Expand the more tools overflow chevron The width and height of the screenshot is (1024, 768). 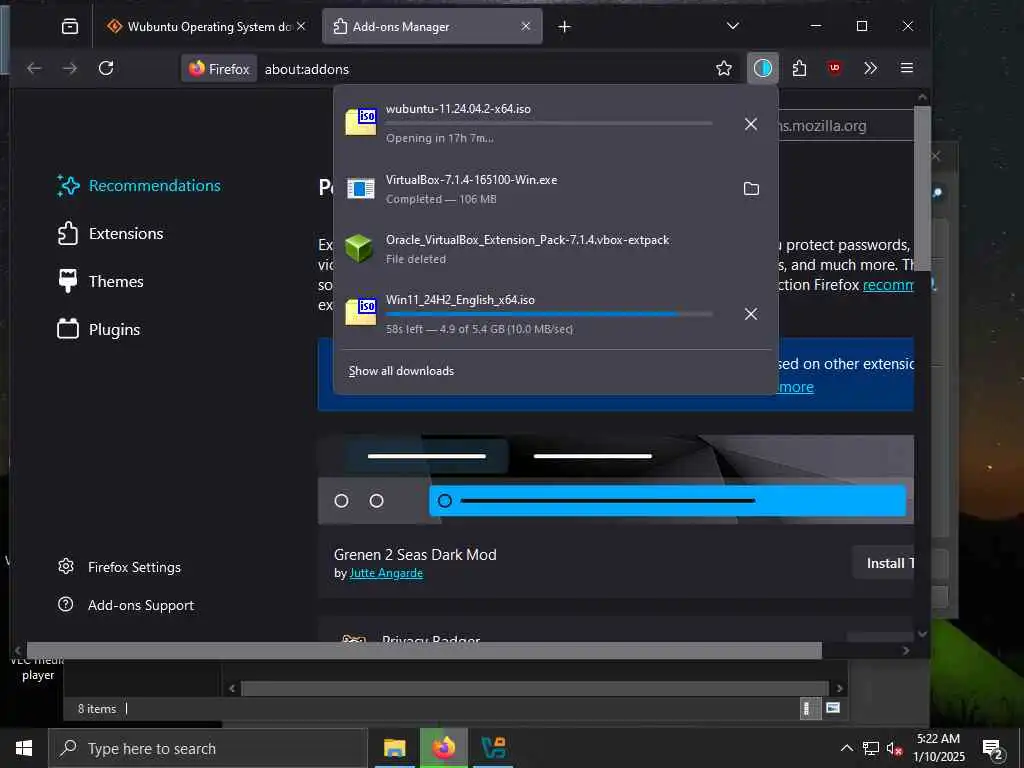coord(870,68)
